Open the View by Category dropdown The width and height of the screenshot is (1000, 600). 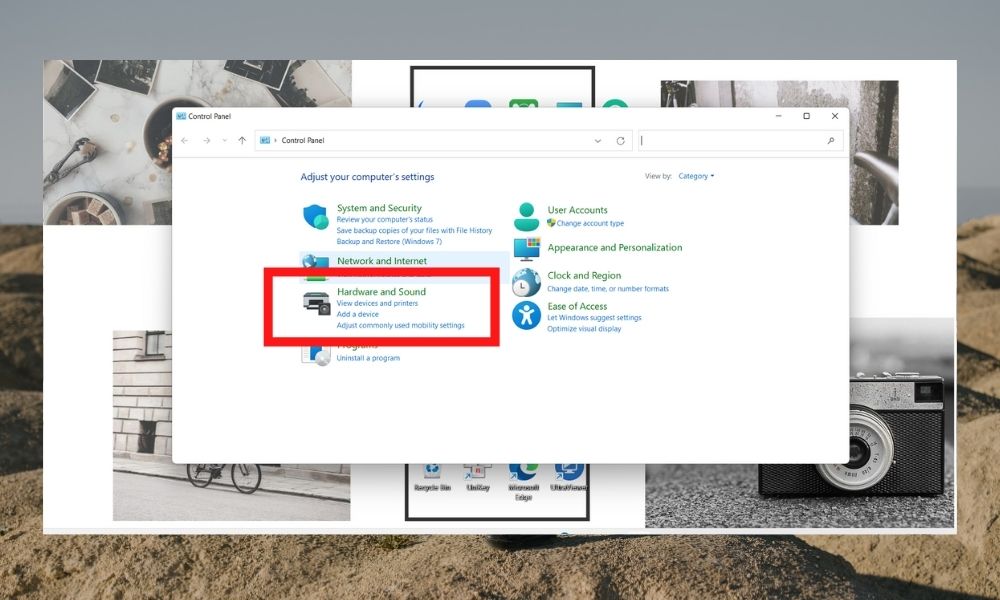696,176
